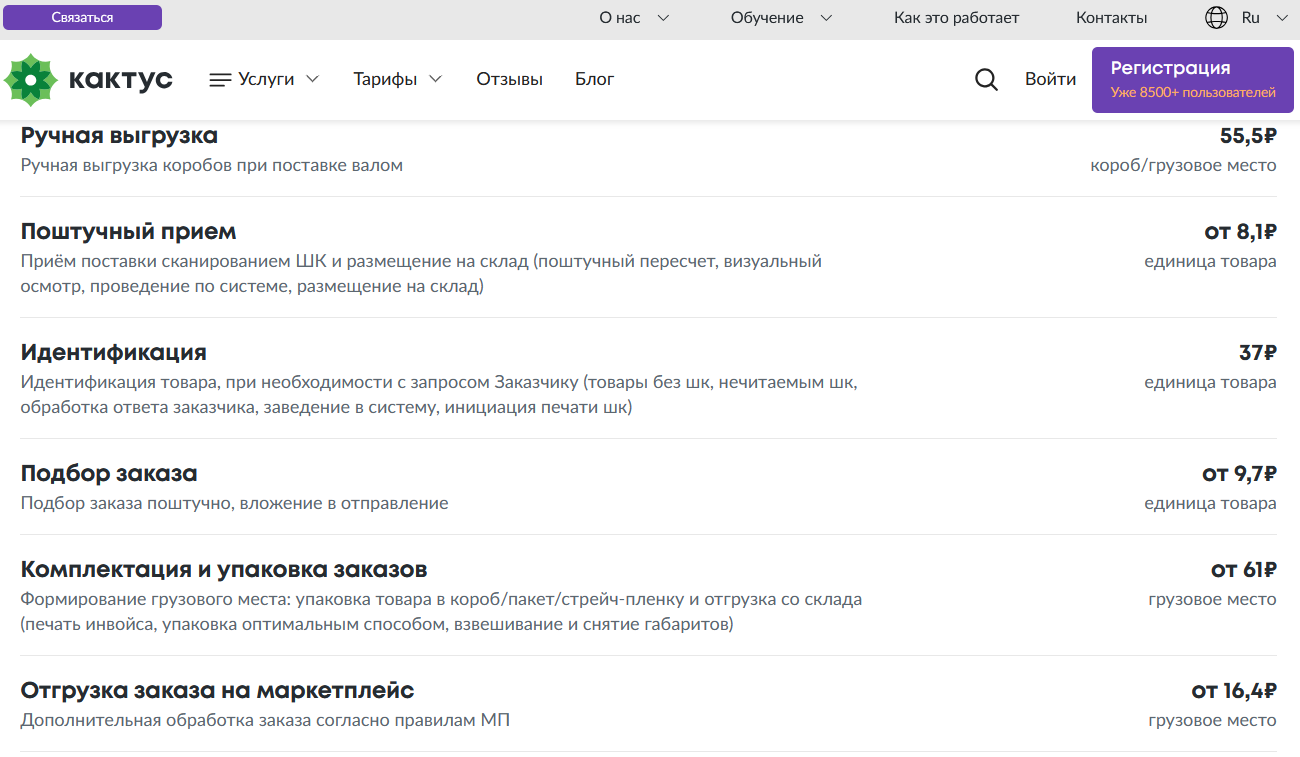Viewport: 1300px width, 757px height.
Task: Click the globe language icon
Action: (x=1217, y=18)
